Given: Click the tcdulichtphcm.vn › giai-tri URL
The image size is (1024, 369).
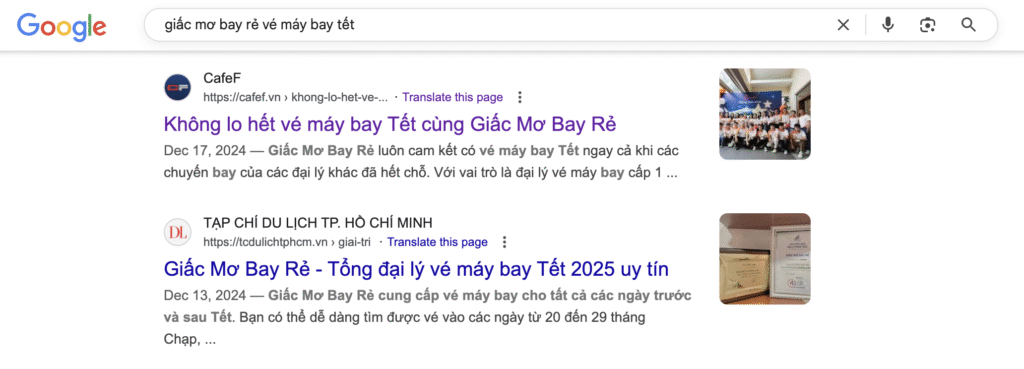Looking at the screenshot, I should click(287, 242).
